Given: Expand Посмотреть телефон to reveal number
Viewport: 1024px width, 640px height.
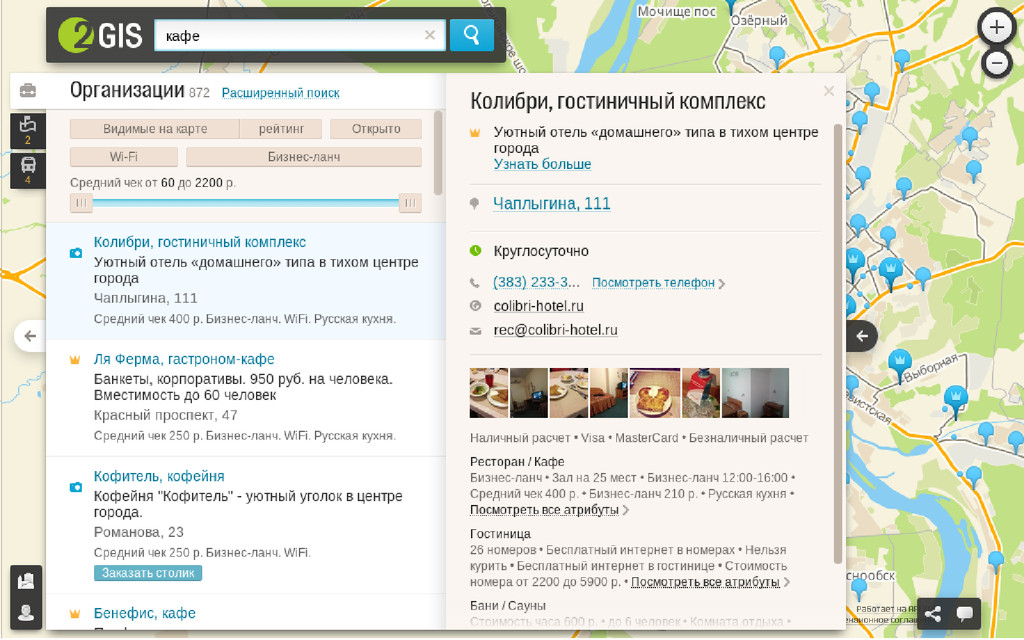Looking at the screenshot, I should coord(654,283).
